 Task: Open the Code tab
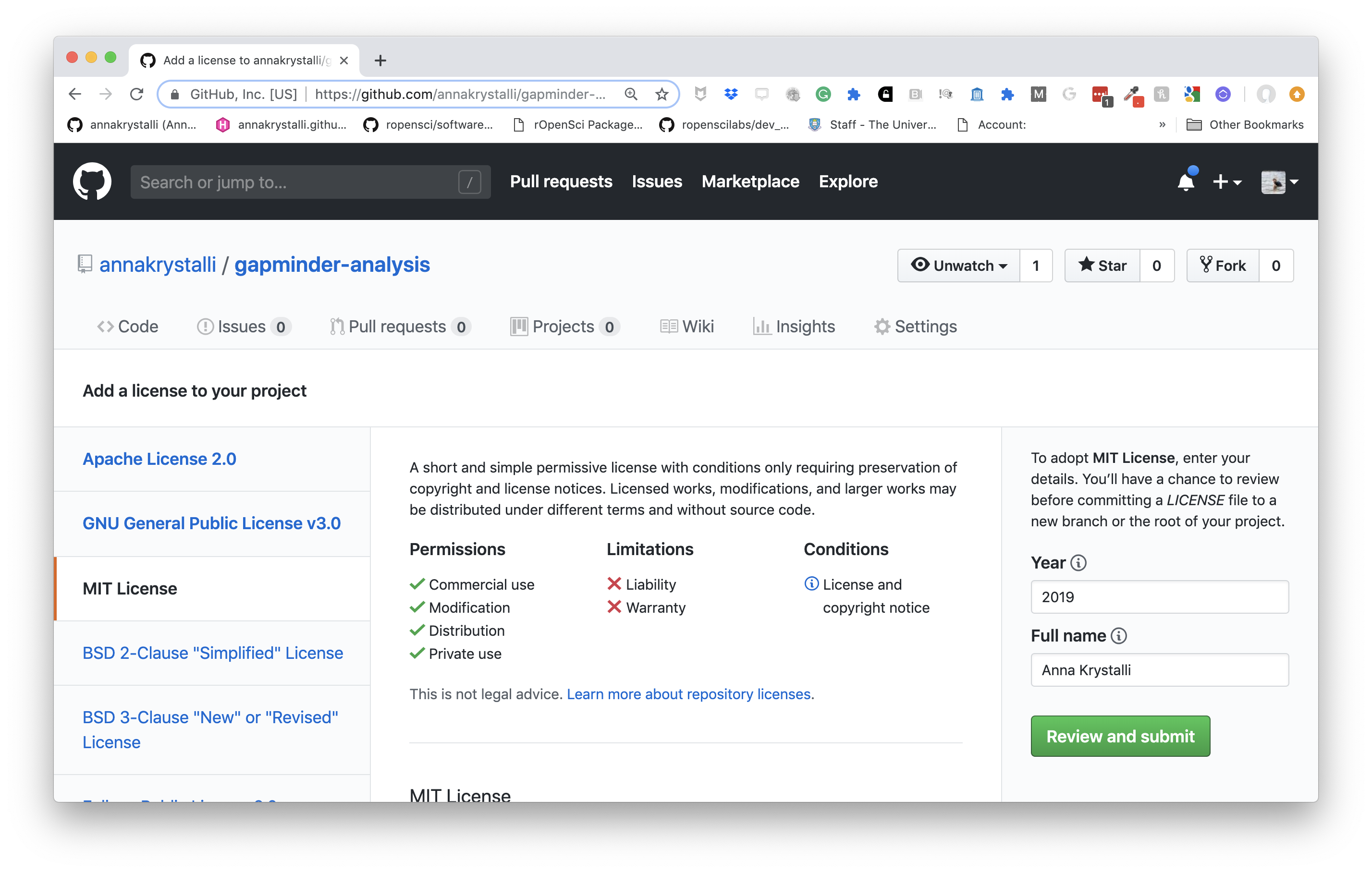tap(128, 327)
